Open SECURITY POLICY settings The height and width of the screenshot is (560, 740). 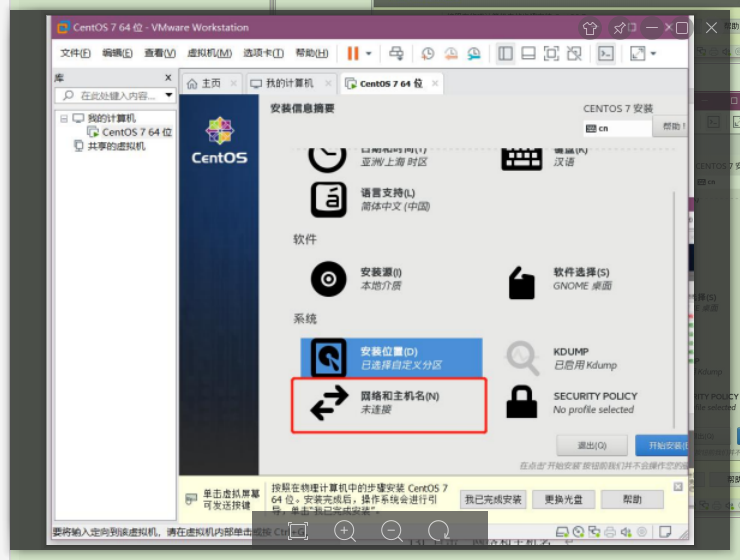click(572, 403)
